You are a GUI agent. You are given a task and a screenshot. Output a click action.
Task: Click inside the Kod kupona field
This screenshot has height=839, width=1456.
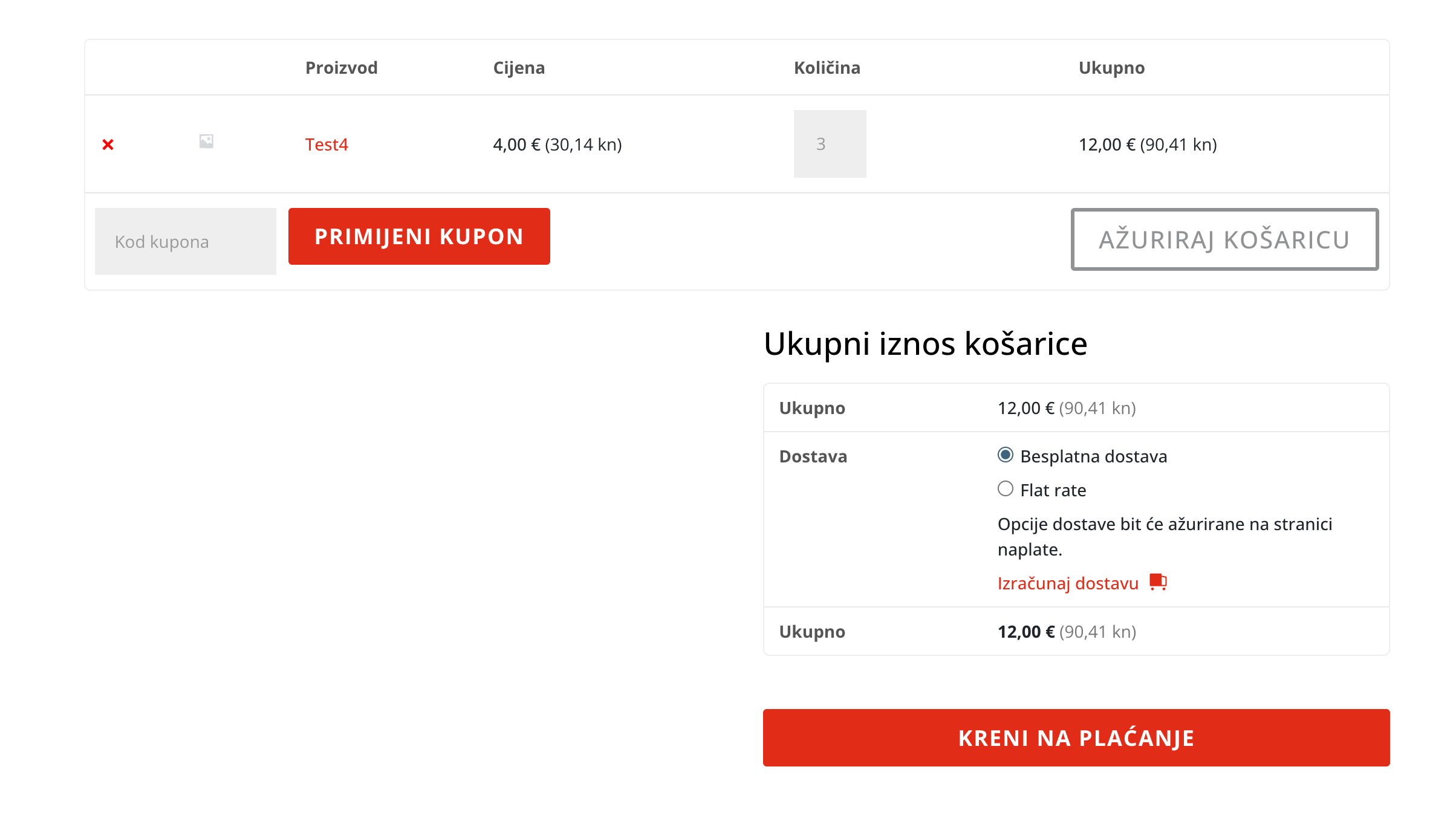point(185,241)
